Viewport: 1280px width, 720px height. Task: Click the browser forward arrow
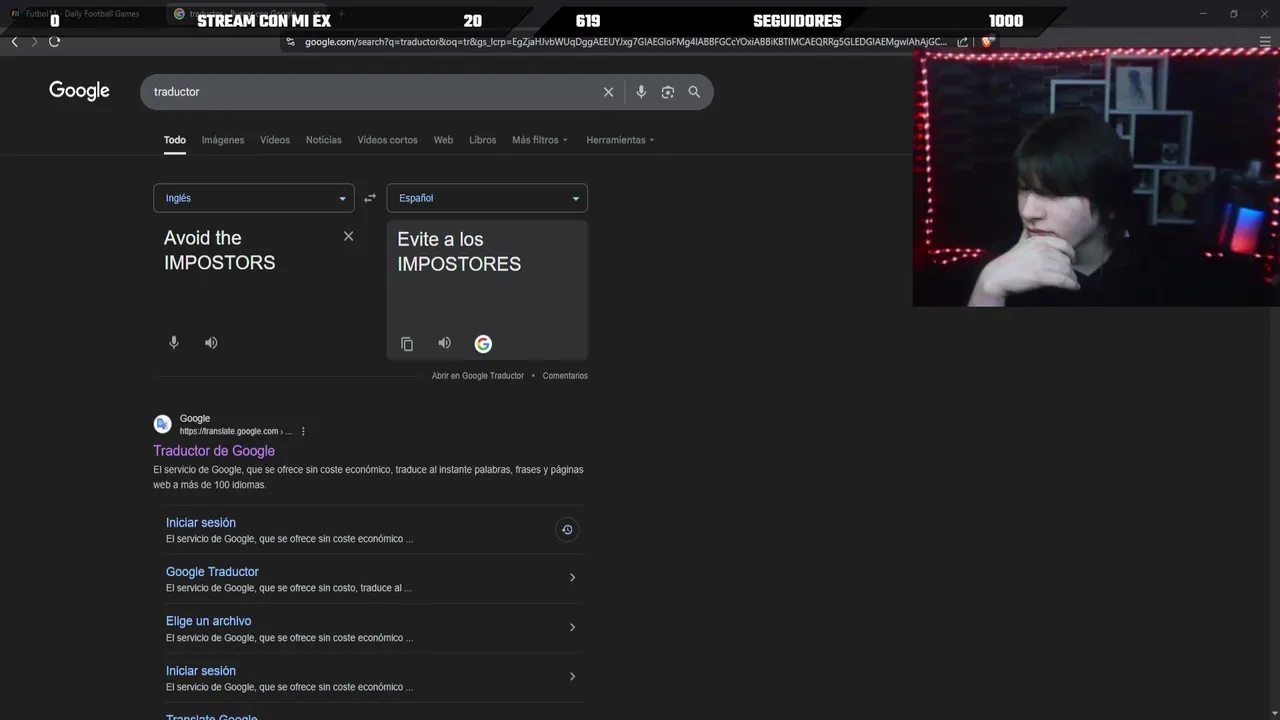click(34, 41)
